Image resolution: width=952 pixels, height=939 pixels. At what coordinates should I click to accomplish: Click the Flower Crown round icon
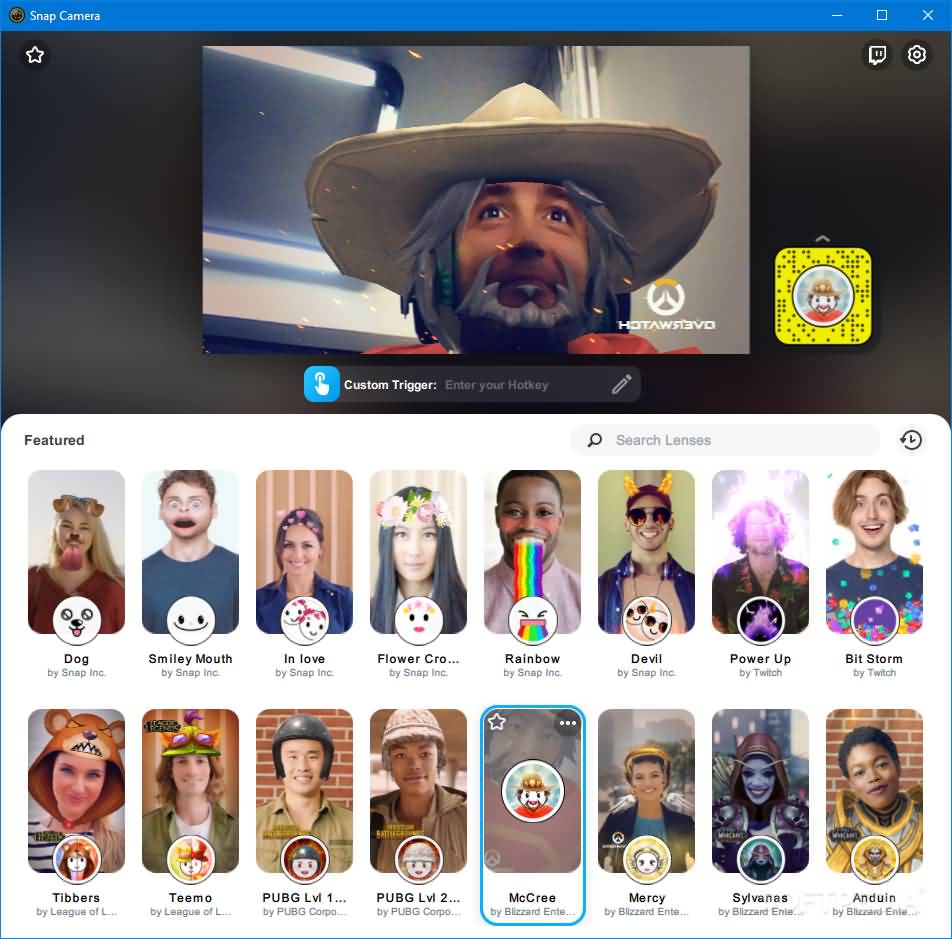click(418, 620)
